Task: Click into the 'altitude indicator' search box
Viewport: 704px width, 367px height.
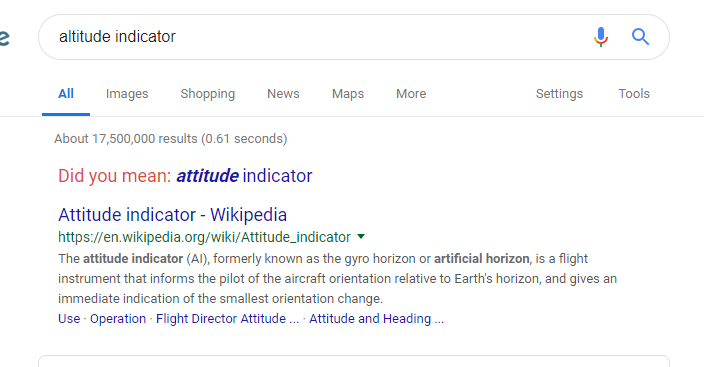Action: 314,37
